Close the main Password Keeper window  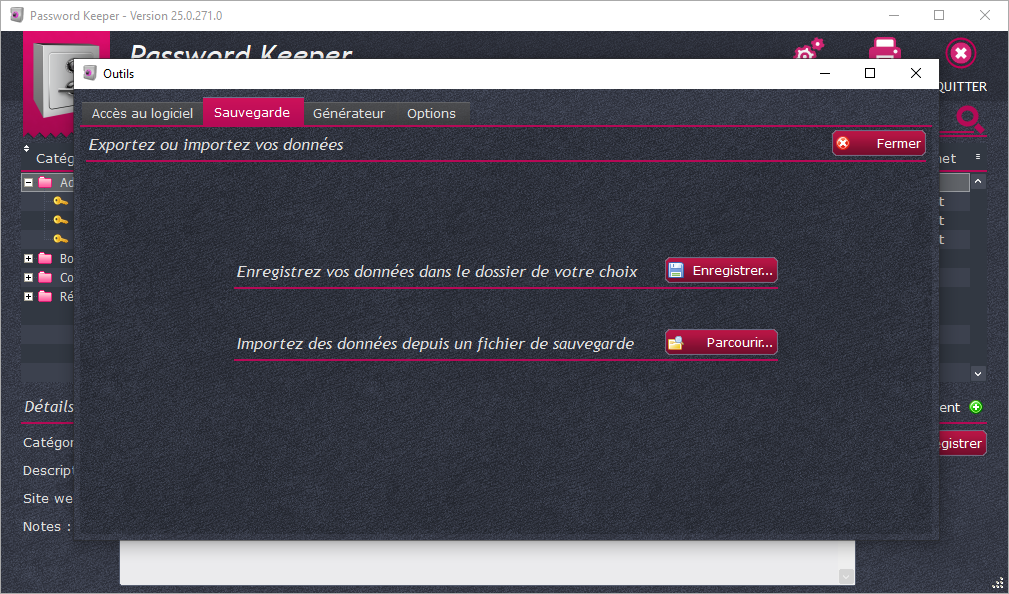985,15
